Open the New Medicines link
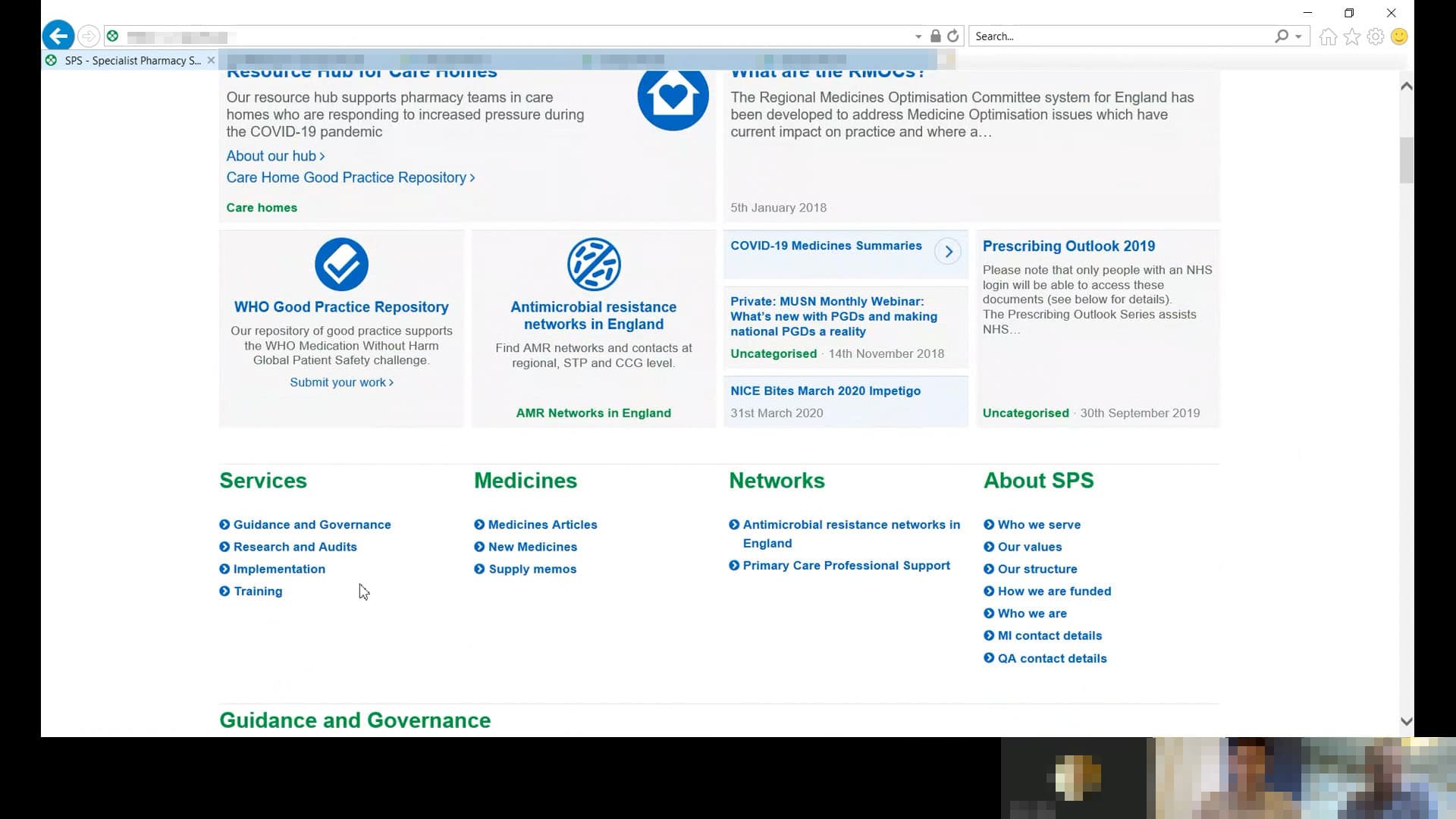The height and width of the screenshot is (819, 1456). click(x=532, y=546)
